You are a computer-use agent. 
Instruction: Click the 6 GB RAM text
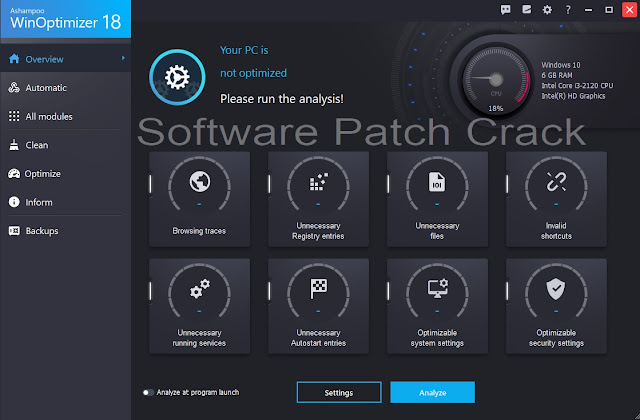click(557, 75)
